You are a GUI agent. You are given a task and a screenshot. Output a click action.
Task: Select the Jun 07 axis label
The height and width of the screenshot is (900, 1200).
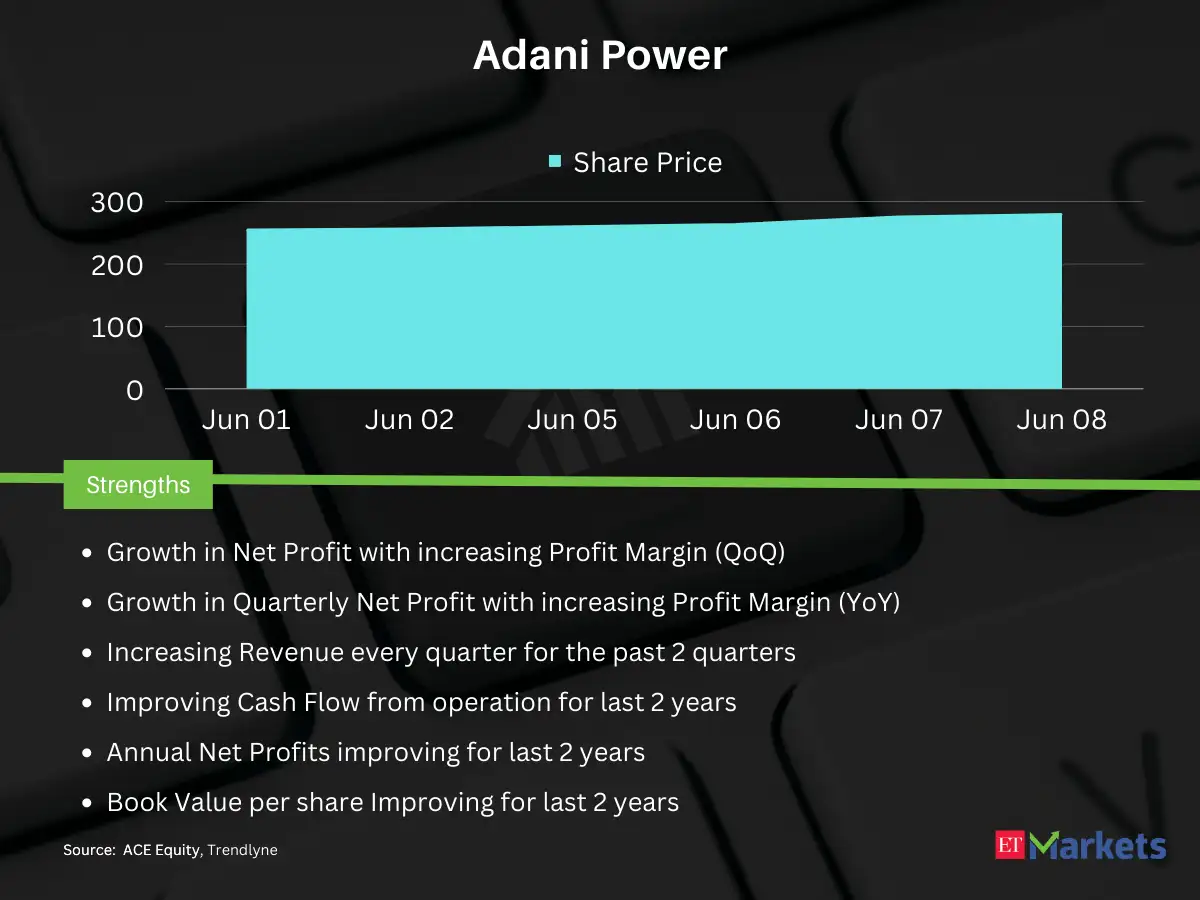pos(898,420)
